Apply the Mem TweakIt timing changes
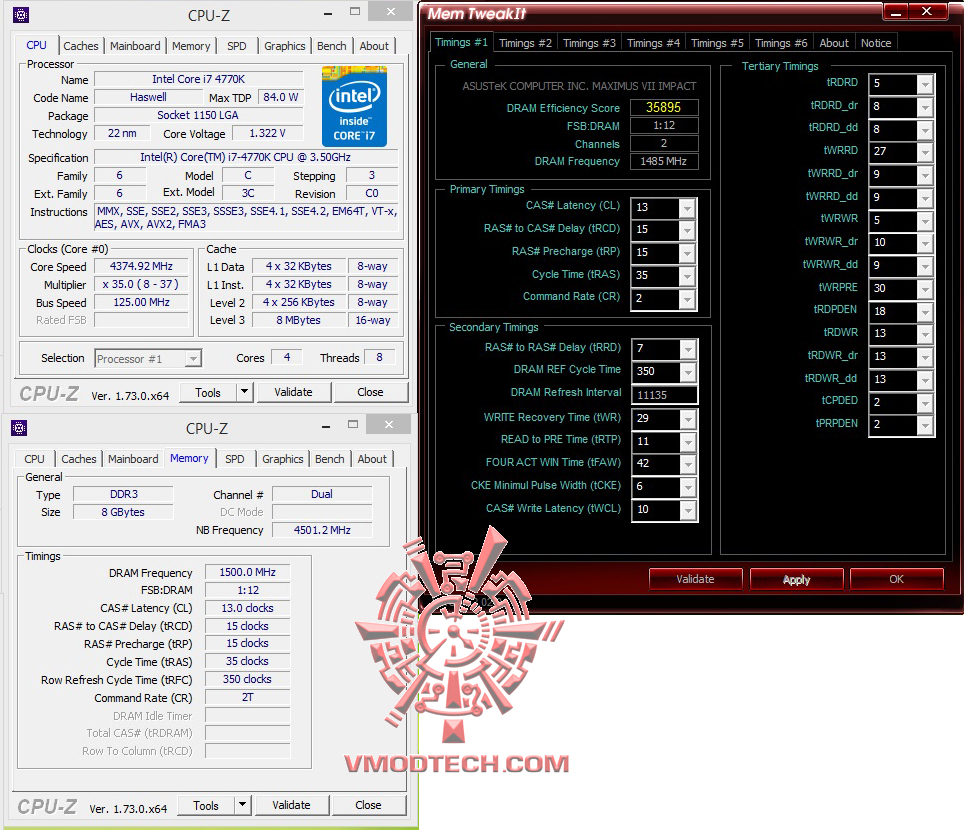 coord(796,579)
